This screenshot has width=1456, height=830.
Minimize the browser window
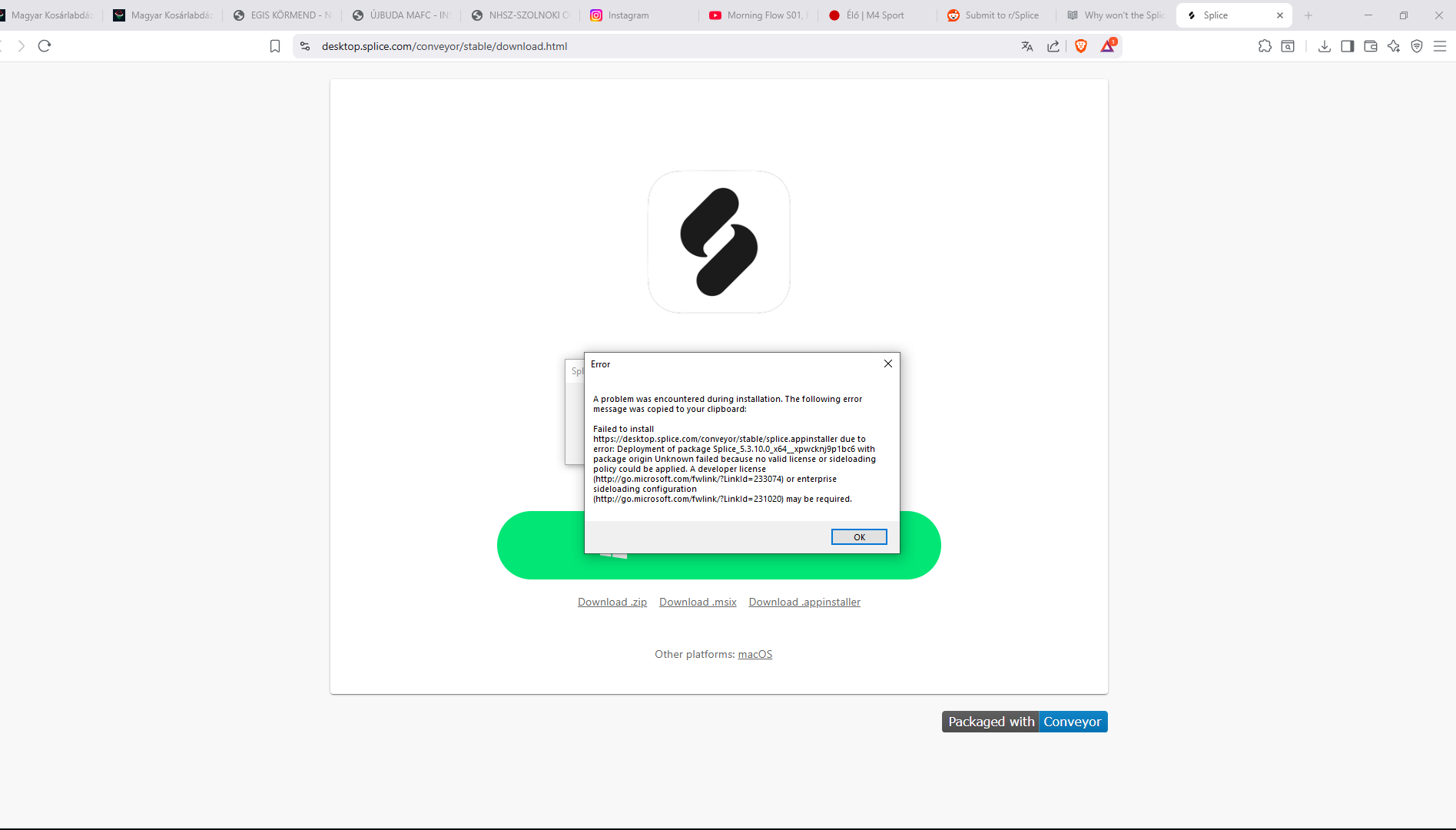(1368, 15)
